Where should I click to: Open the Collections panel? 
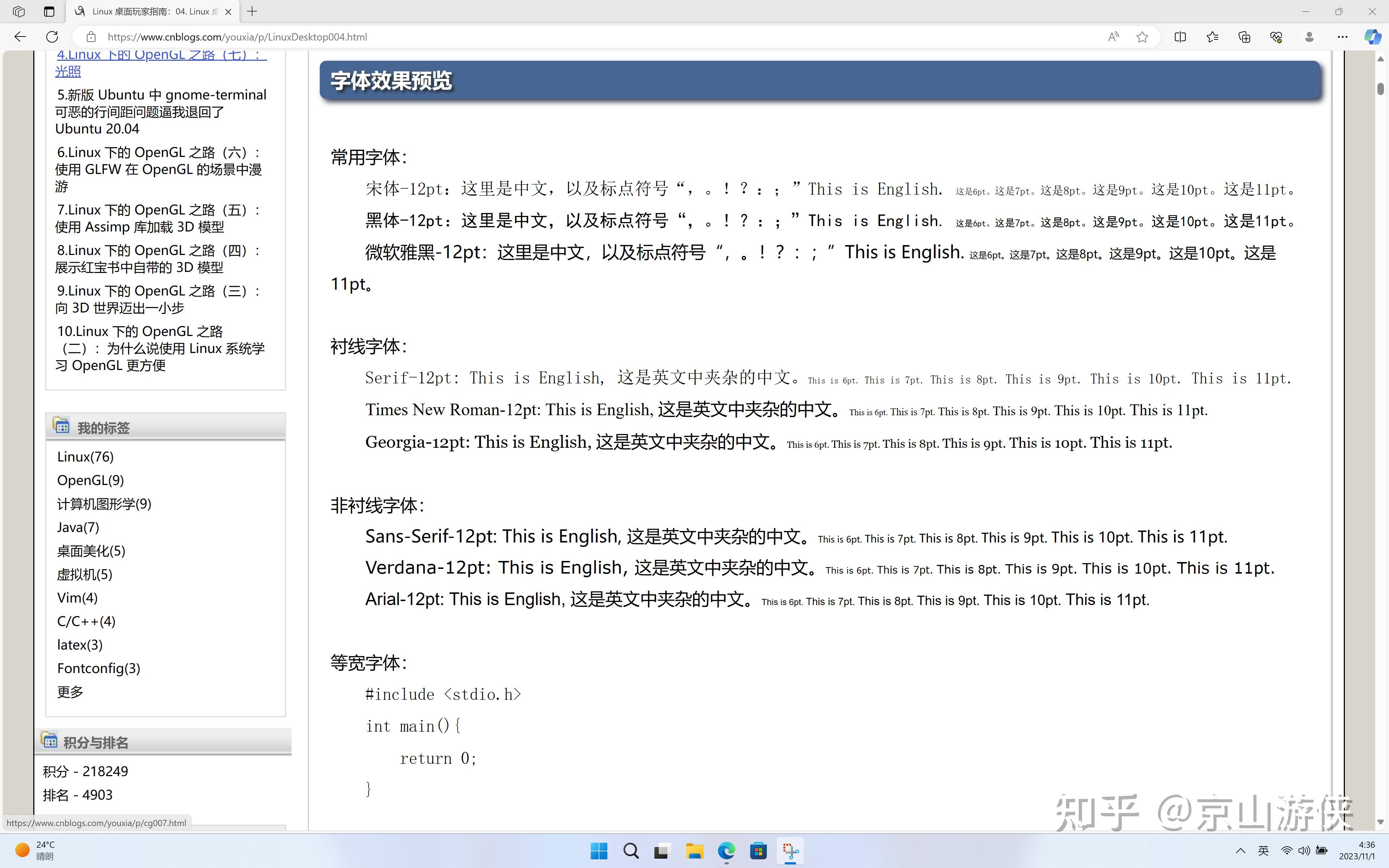tap(1244, 37)
